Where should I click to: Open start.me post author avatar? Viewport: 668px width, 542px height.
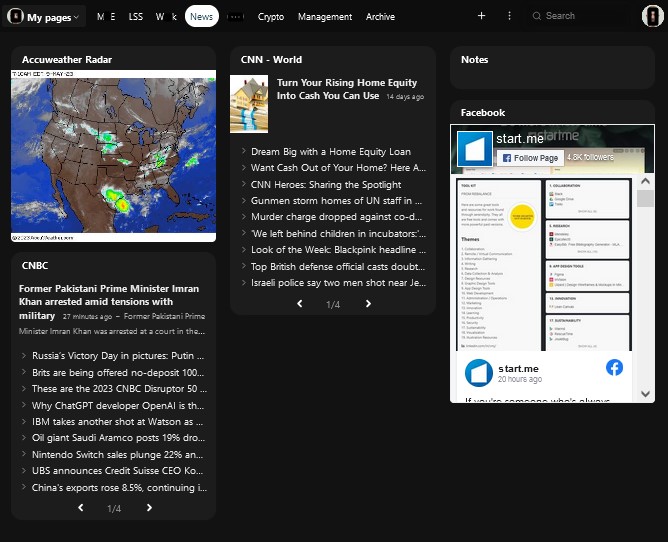coord(479,373)
